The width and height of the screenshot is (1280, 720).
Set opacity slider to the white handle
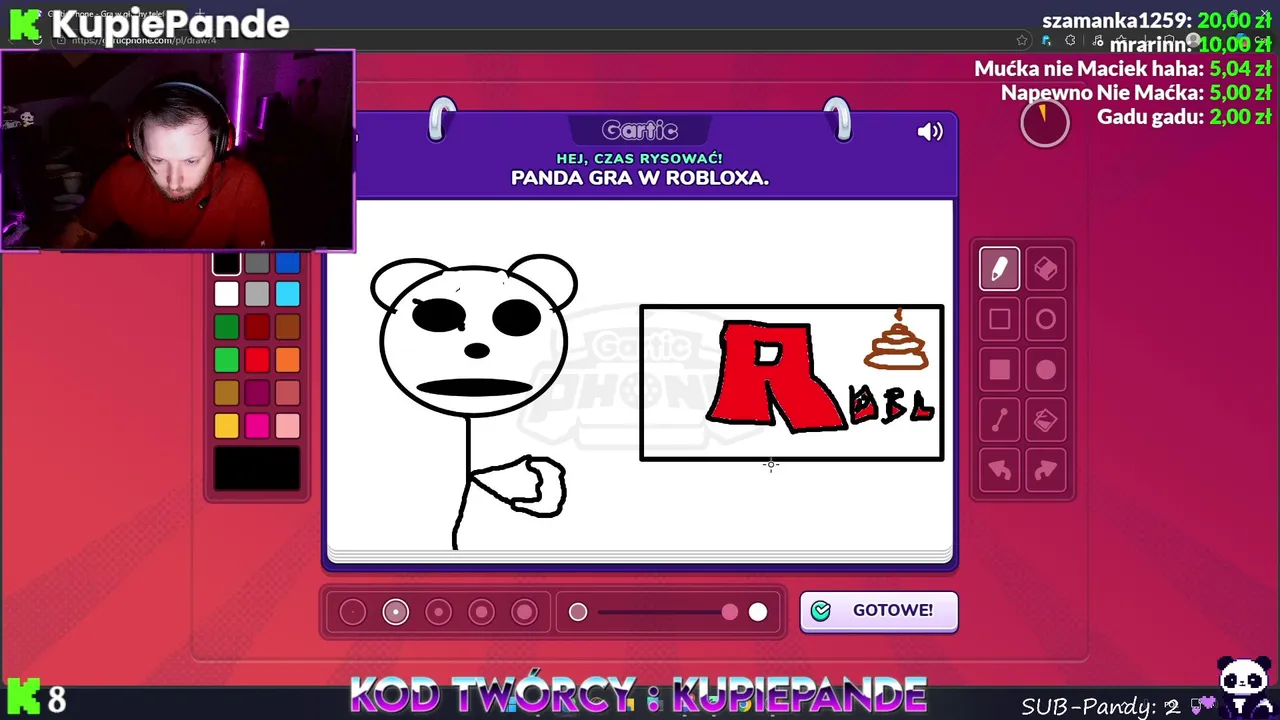pos(757,612)
